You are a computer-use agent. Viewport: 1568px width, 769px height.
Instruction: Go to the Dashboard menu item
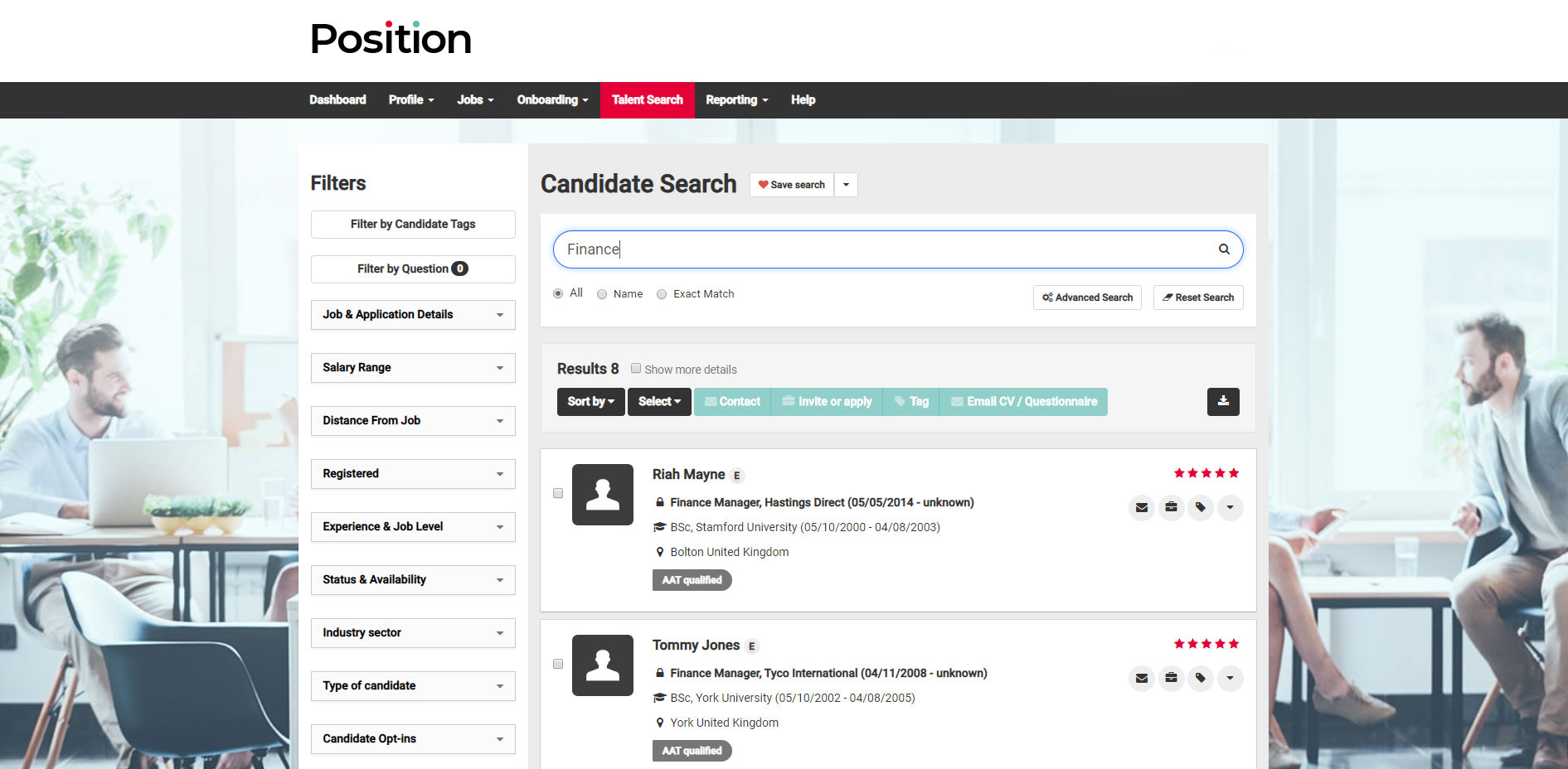337,100
